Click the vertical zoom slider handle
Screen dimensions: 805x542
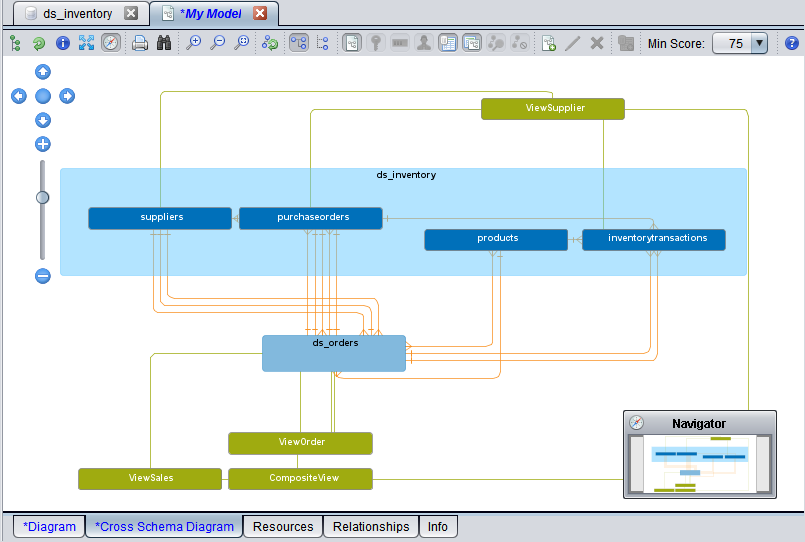(x=42, y=197)
